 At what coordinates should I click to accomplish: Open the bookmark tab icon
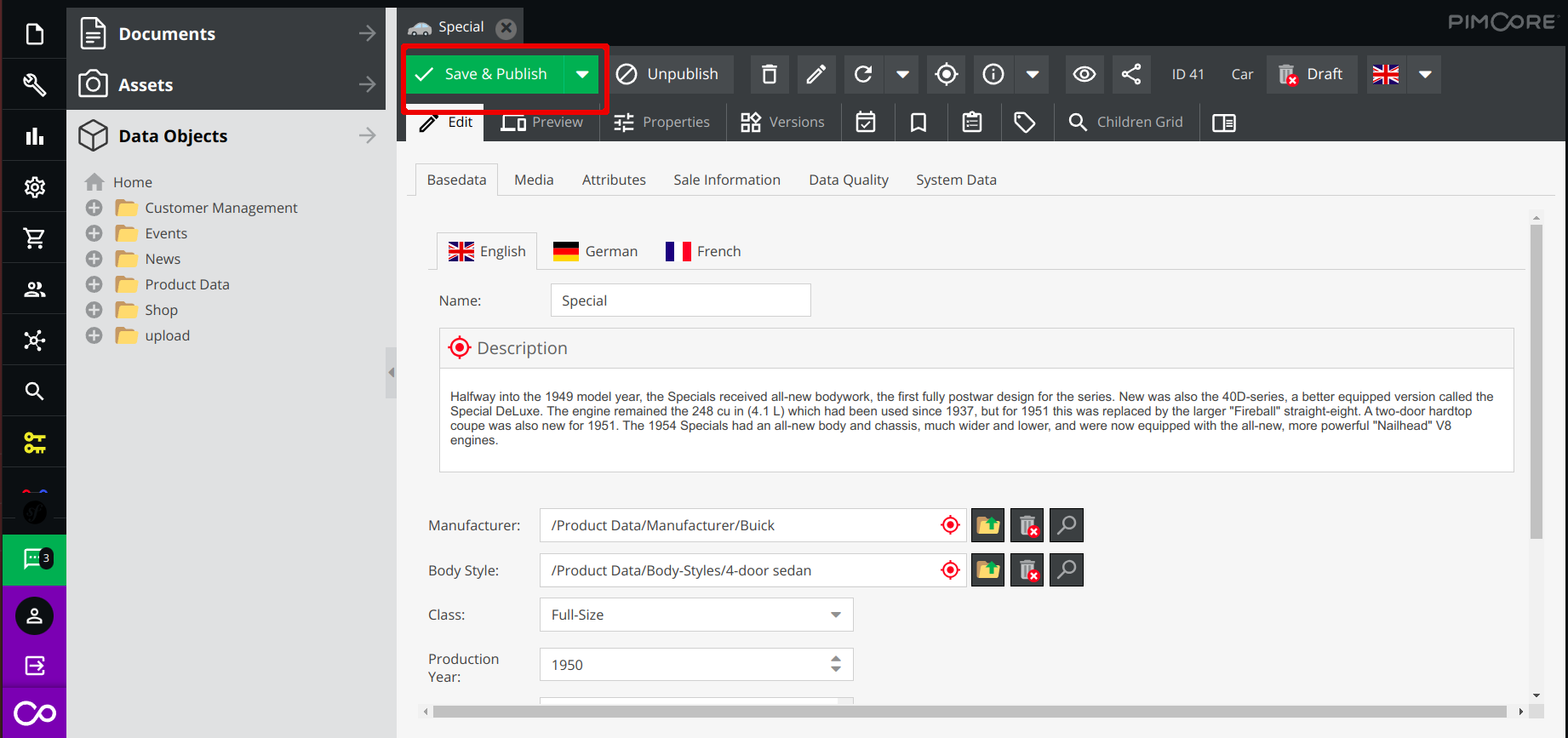[918, 123]
